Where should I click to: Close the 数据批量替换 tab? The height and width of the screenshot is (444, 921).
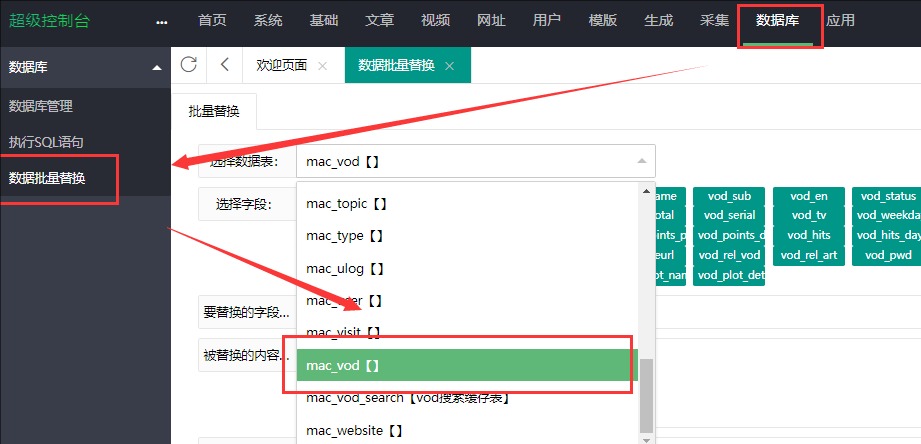click(450, 66)
